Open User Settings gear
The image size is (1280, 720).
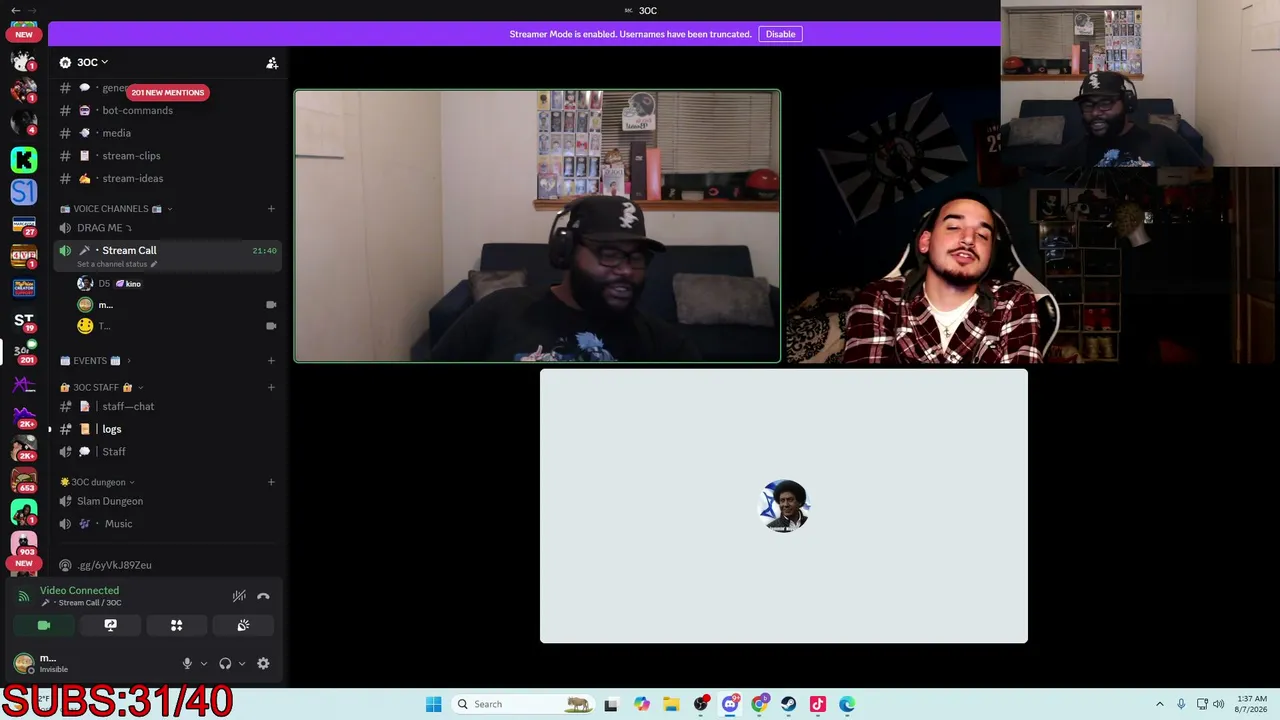[x=263, y=663]
